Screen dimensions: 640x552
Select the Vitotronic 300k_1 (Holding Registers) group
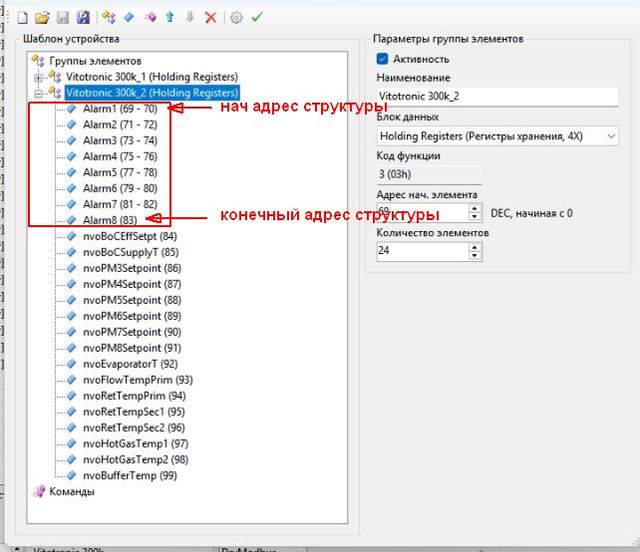click(x=152, y=77)
